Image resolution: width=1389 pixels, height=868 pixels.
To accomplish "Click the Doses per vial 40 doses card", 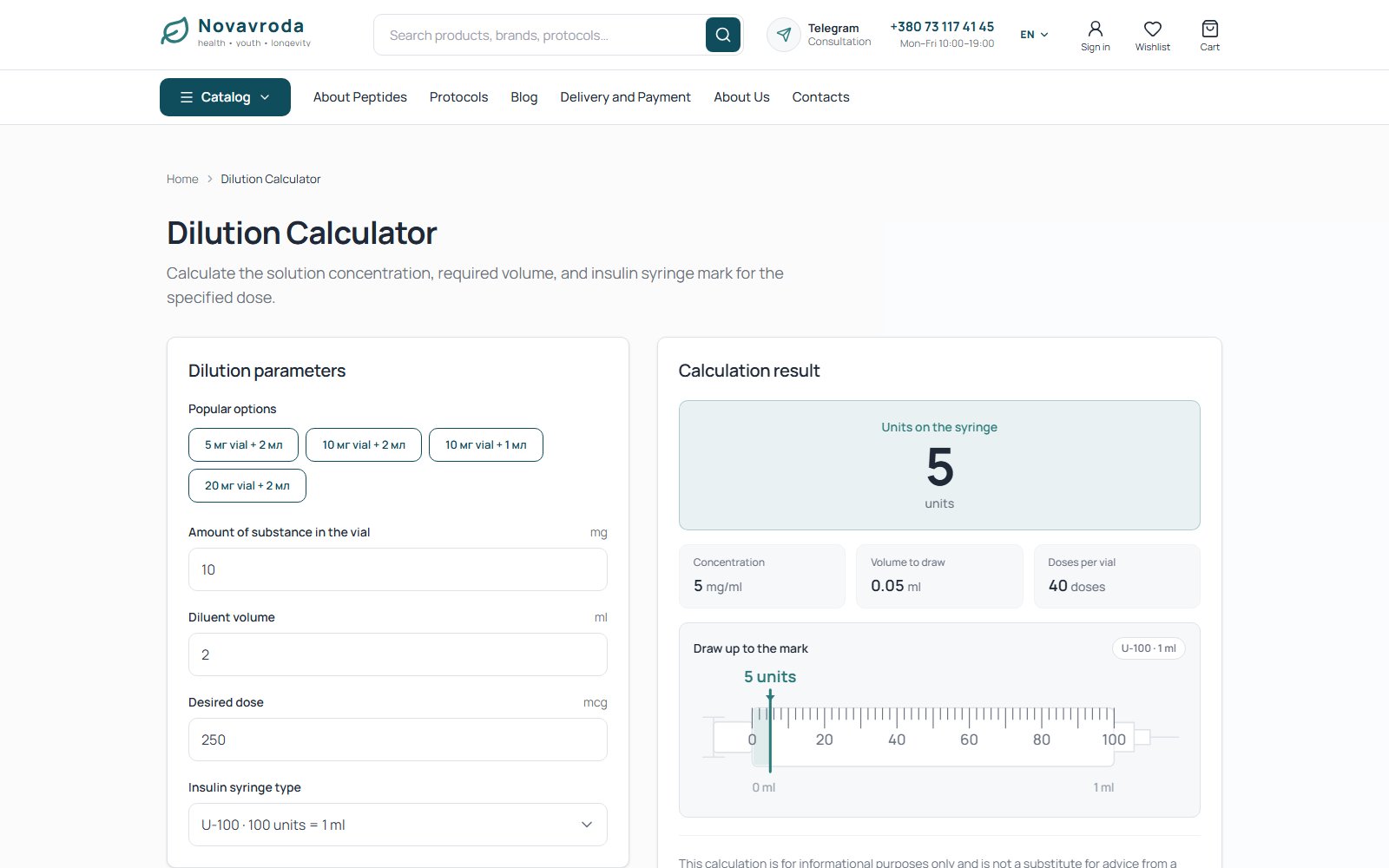I will (1117, 576).
